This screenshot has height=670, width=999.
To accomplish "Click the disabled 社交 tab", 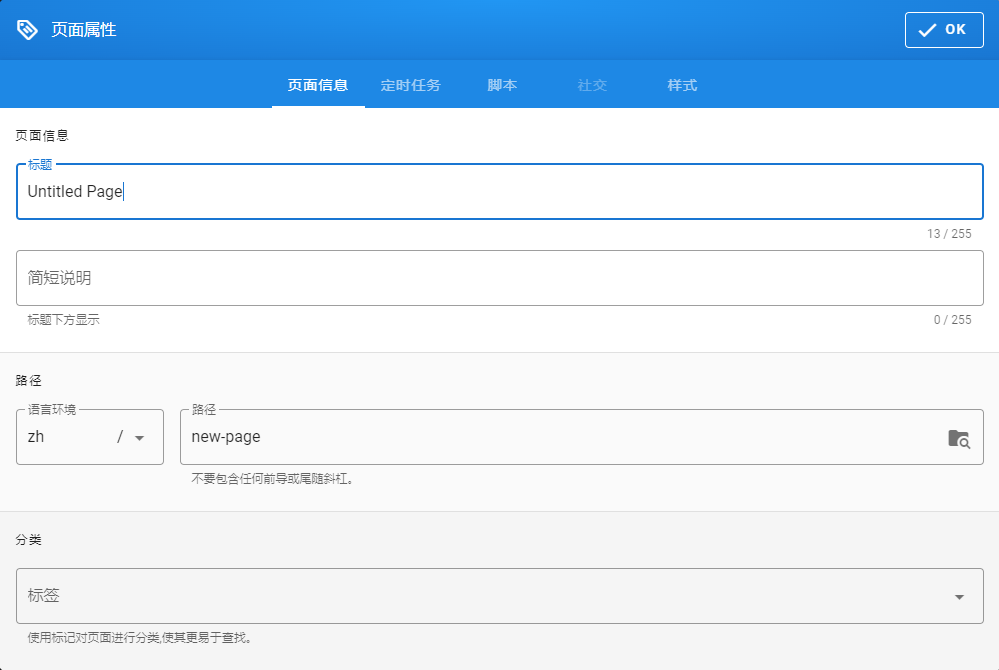I will [x=592, y=85].
